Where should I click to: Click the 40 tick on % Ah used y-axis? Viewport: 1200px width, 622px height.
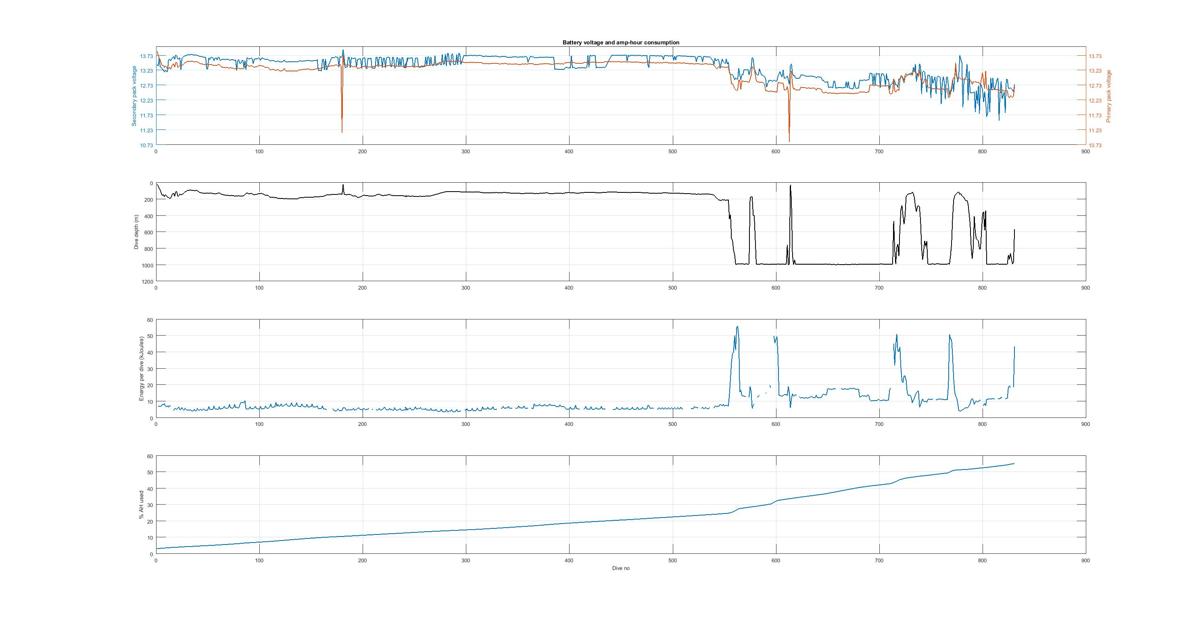click(150, 488)
